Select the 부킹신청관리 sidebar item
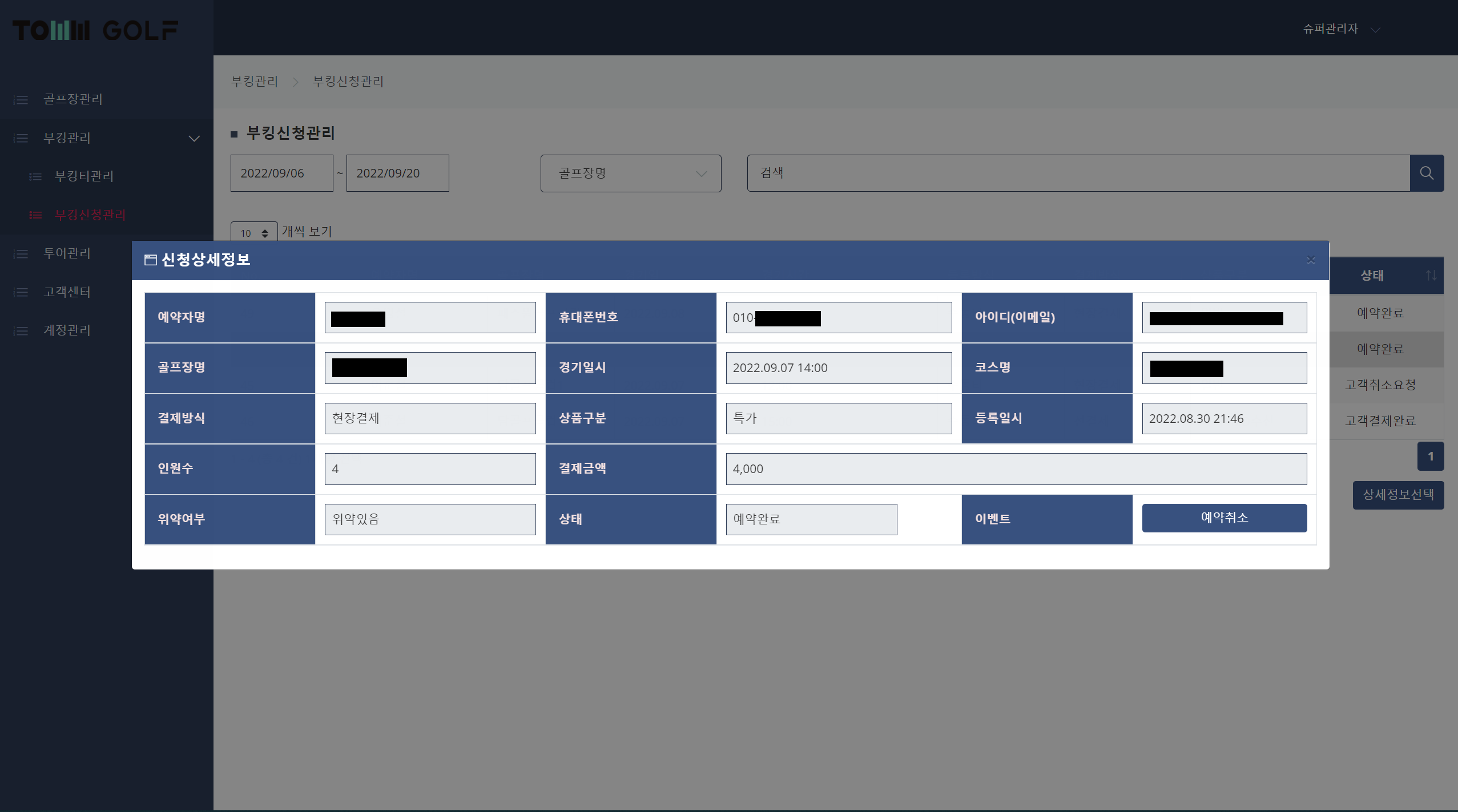Screen dimensions: 1458x812 point(90,215)
